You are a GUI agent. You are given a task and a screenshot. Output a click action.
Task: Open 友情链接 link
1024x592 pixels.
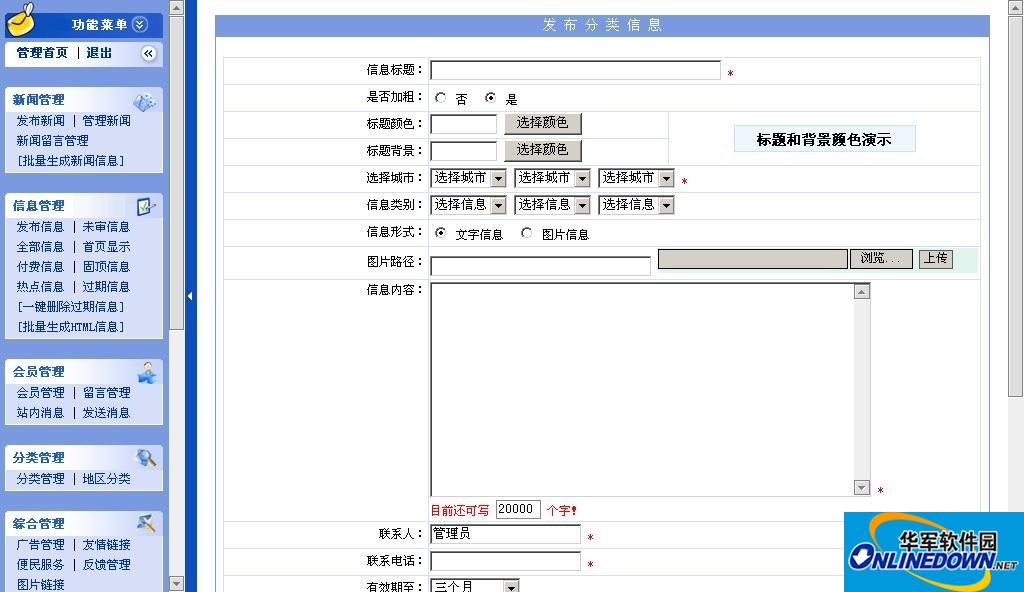(106, 545)
